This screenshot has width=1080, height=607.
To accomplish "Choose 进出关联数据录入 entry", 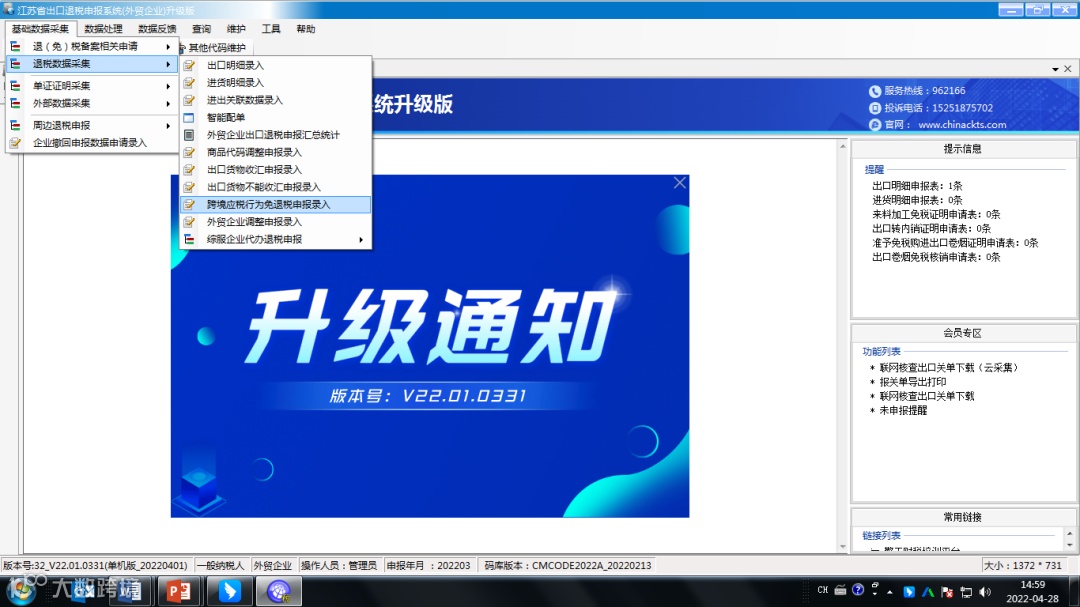I will tap(276, 100).
